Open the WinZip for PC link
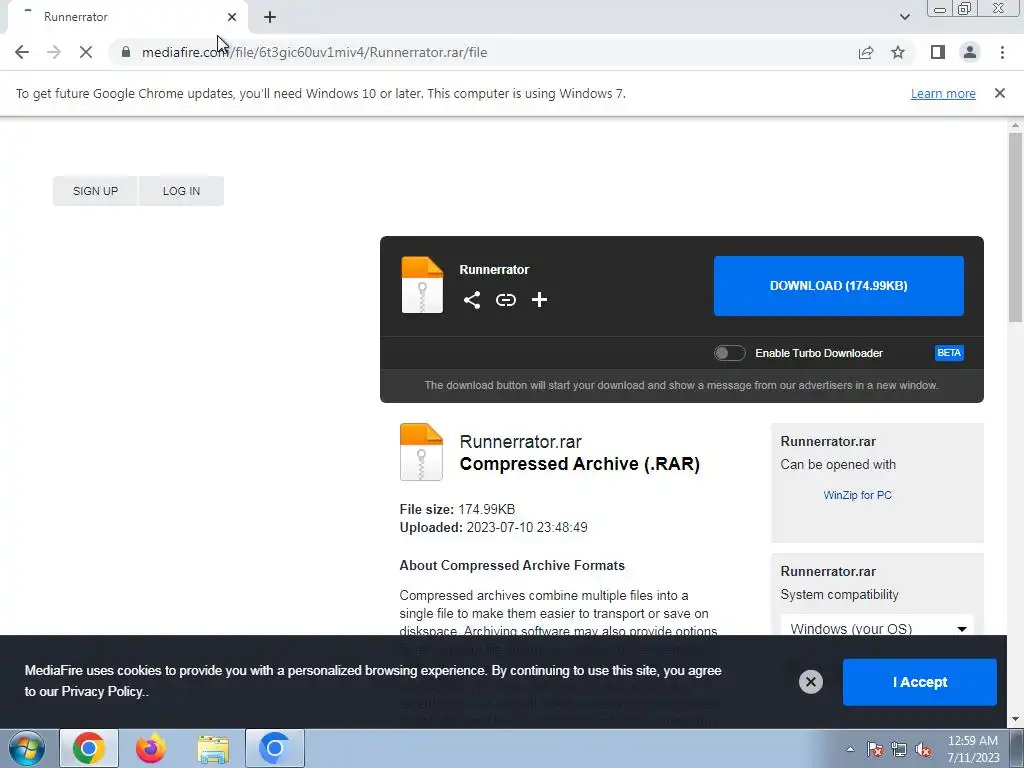 click(857, 495)
